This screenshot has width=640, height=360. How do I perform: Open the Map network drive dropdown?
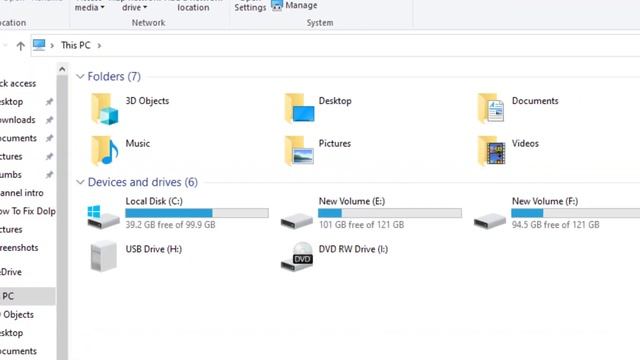click(134, 6)
